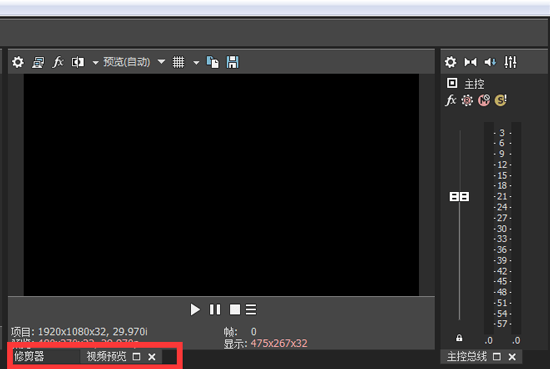Image resolution: width=550 pixels, height=369 pixels.
Task: Toggle the fader channel lock icon
Action: [459, 338]
